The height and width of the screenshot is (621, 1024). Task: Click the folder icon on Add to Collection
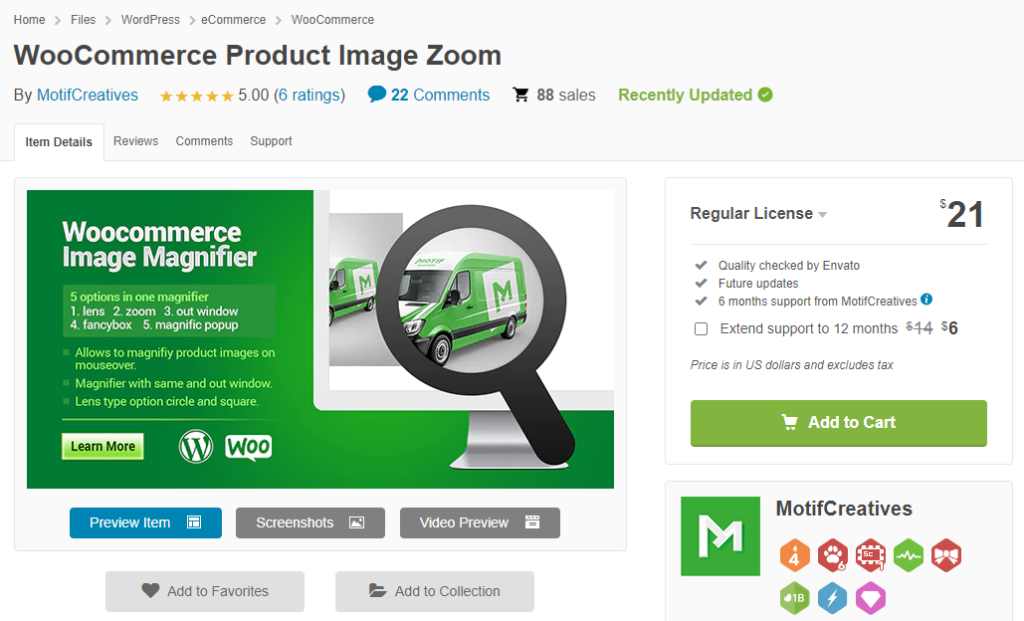click(x=377, y=590)
